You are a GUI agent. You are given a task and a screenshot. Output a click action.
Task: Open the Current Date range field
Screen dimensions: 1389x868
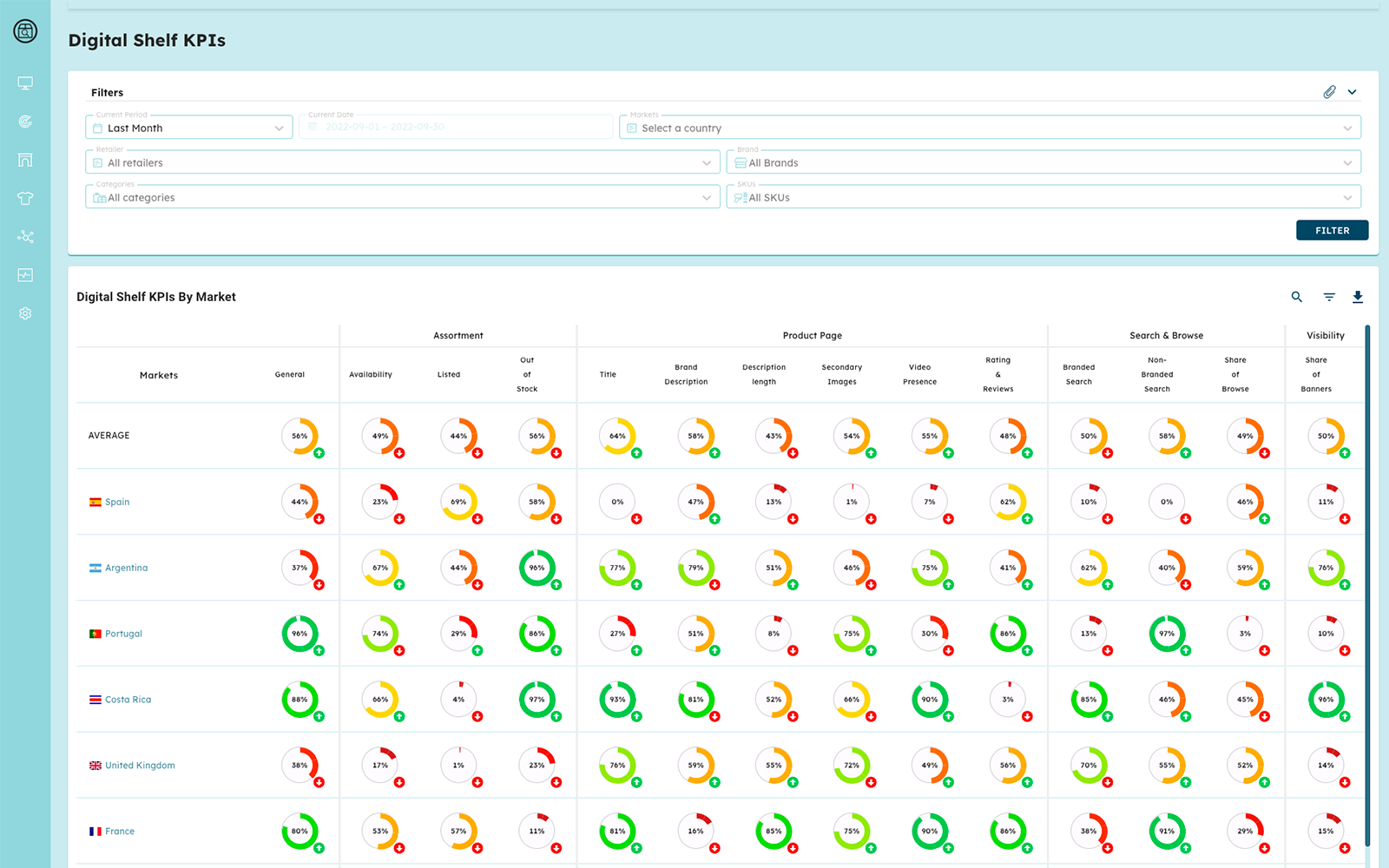[x=456, y=126]
